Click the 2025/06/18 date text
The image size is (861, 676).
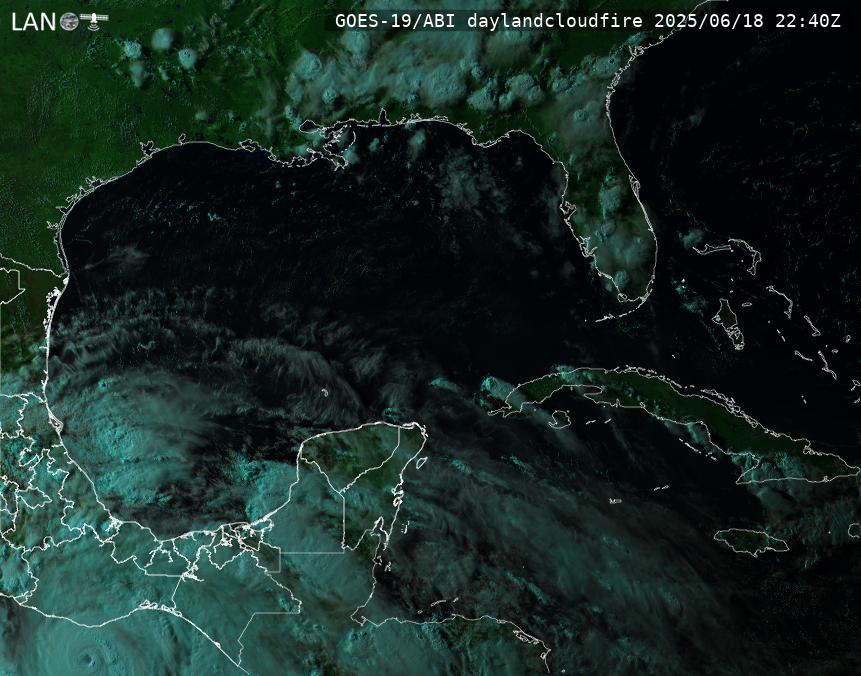[x=708, y=21]
